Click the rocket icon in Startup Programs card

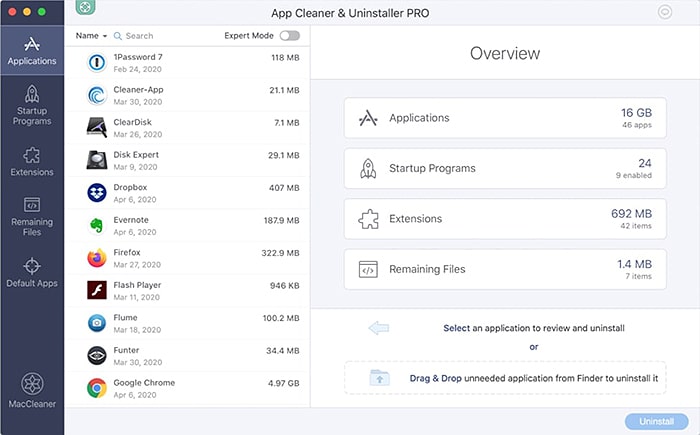click(368, 169)
